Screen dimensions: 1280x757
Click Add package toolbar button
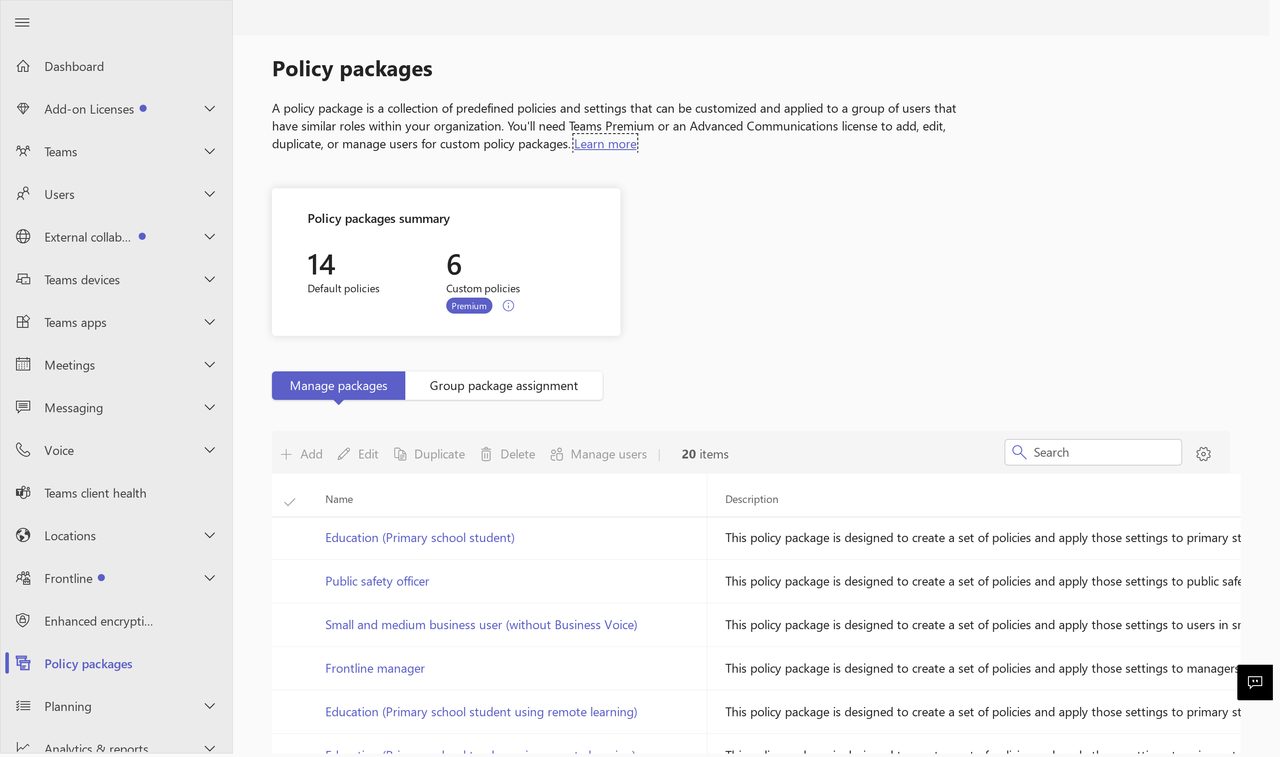[x=301, y=454]
